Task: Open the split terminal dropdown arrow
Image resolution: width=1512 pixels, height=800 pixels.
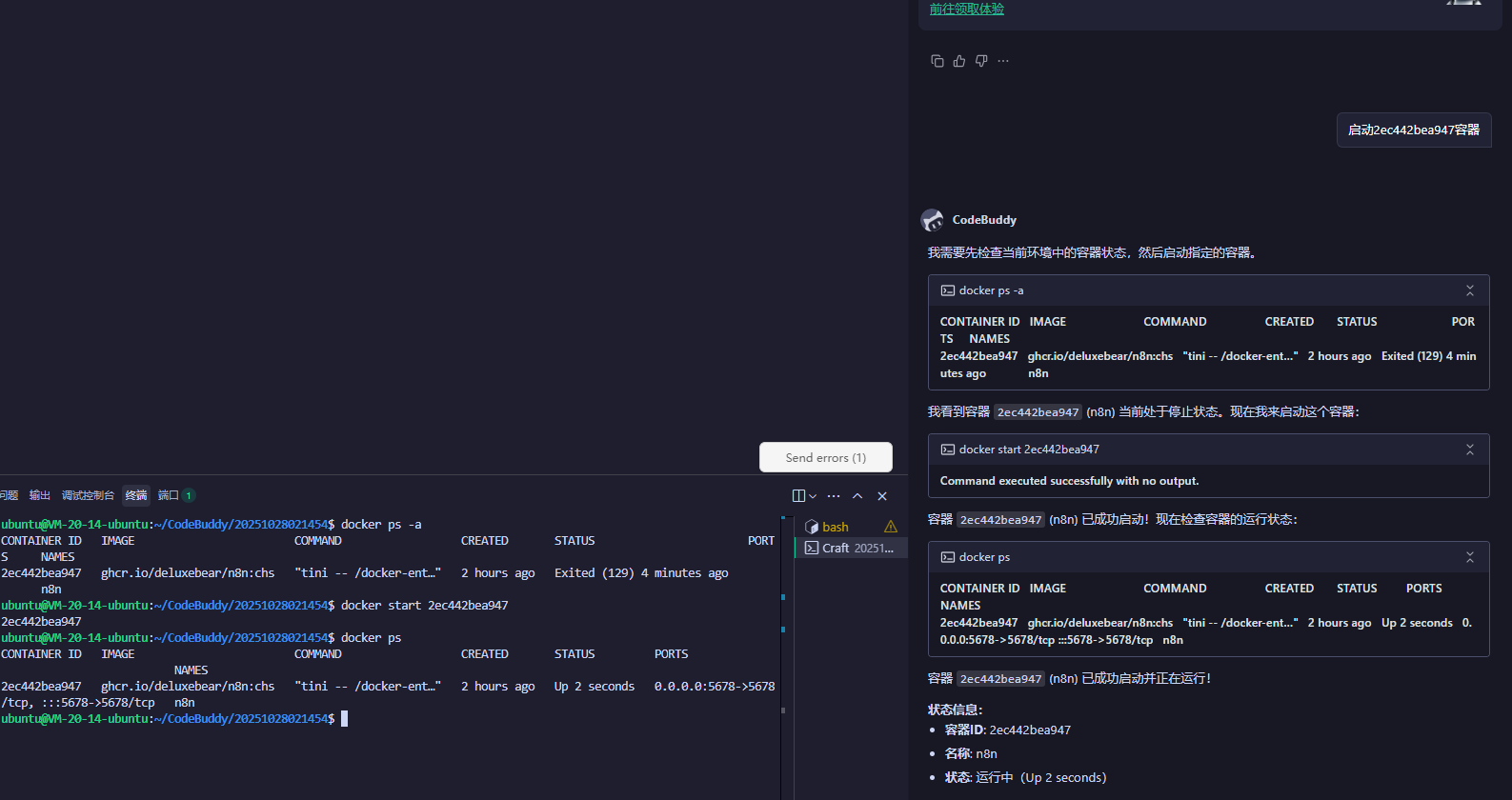Action: point(813,496)
